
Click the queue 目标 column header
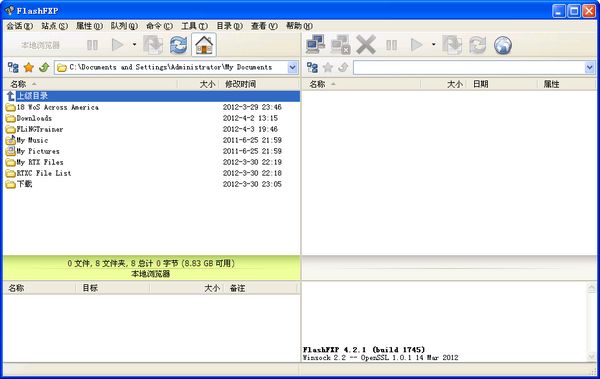tap(113, 288)
